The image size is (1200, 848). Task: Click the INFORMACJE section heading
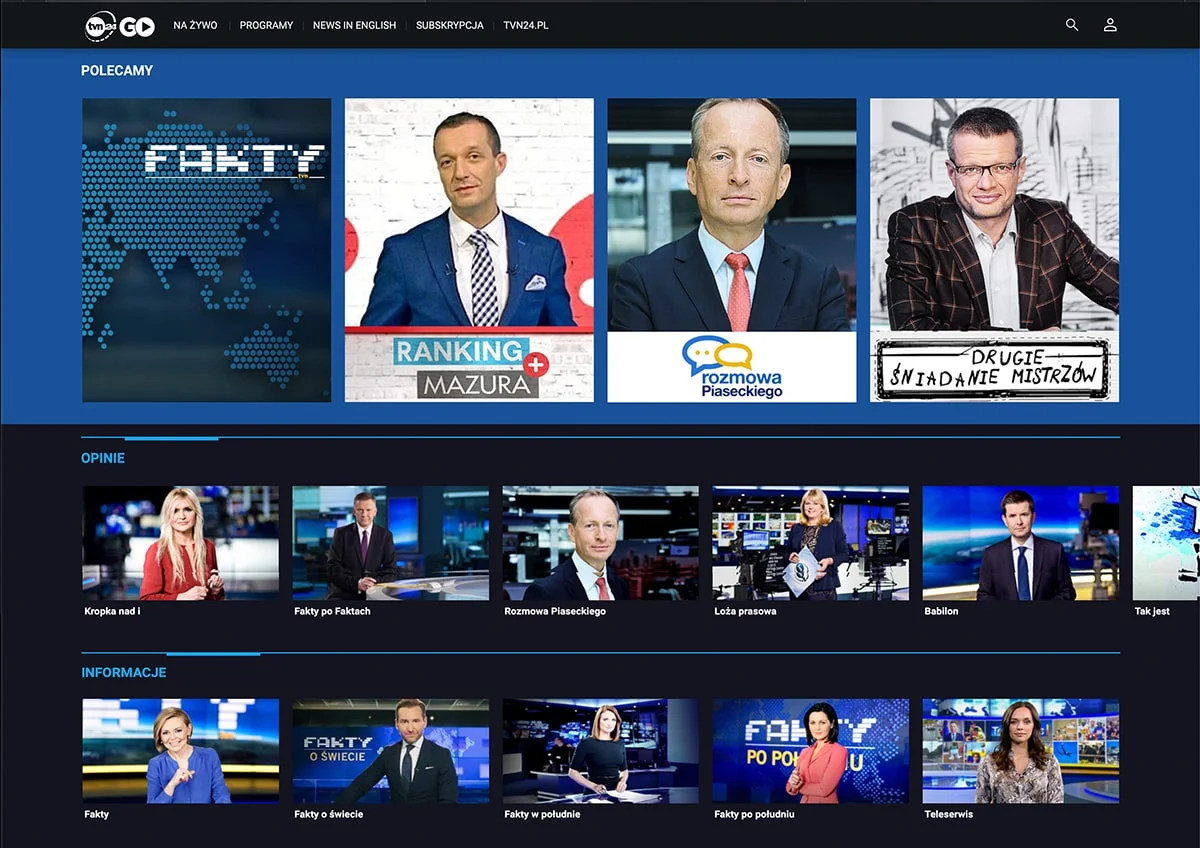coord(124,673)
